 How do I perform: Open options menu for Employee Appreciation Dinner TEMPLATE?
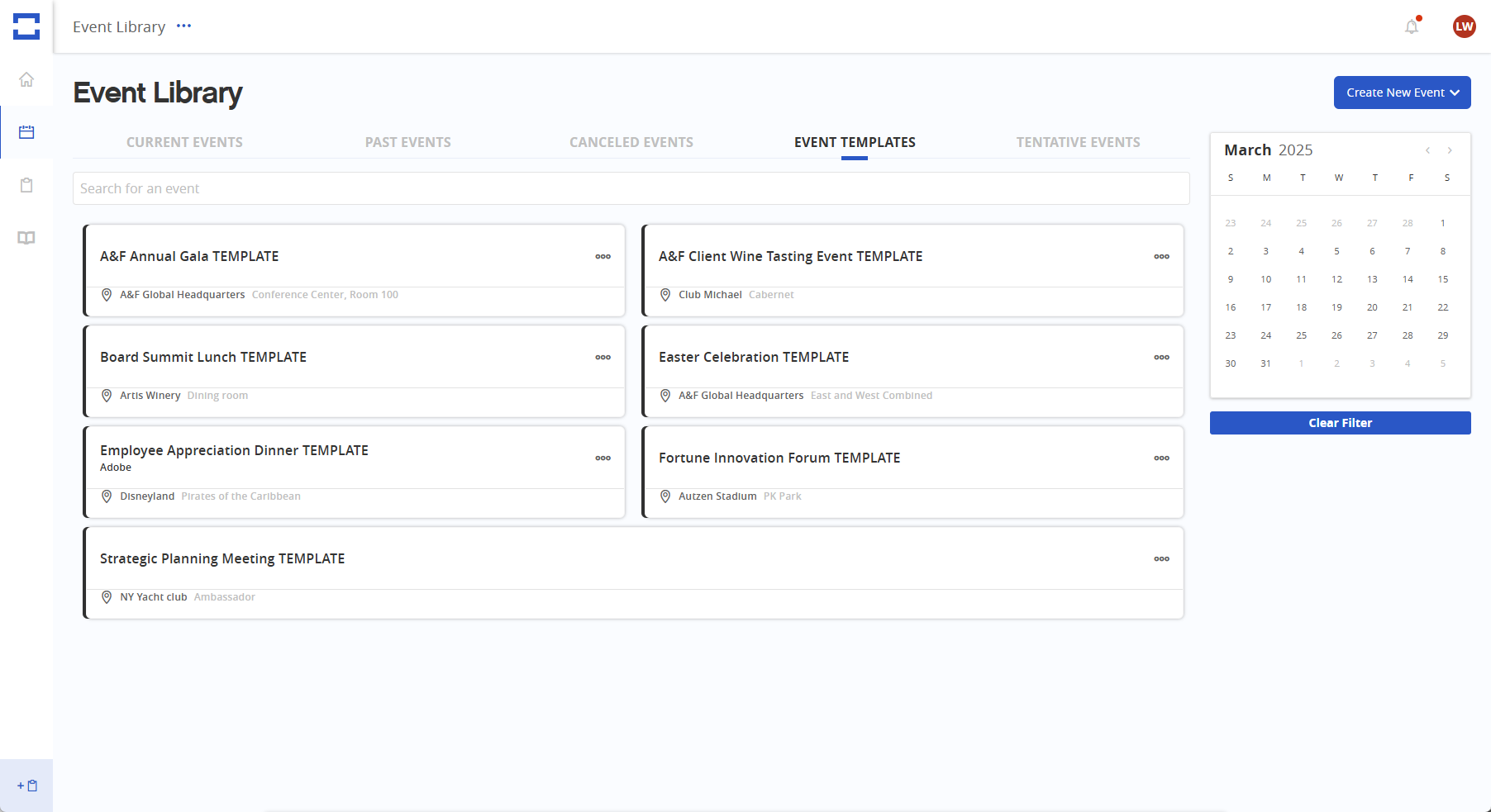pyautogui.click(x=603, y=458)
